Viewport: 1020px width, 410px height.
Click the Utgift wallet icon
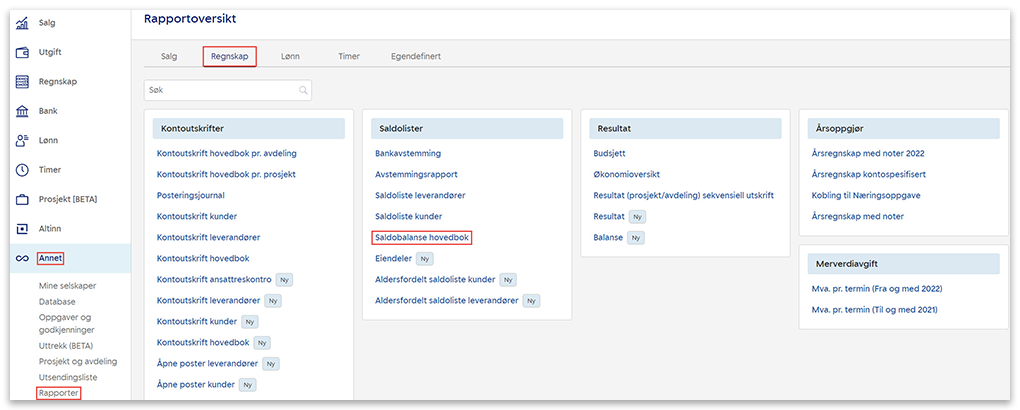[x=22, y=52]
